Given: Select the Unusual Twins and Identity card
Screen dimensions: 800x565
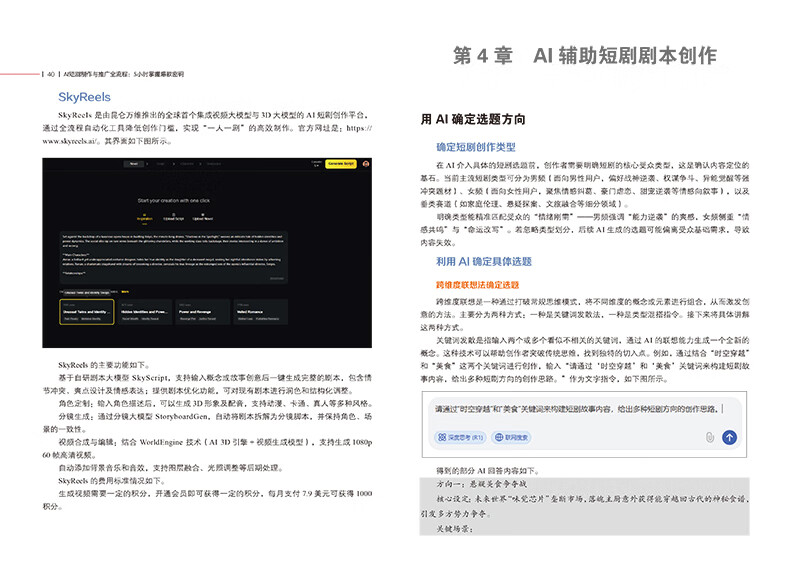Looking at the screenshot, I should [87, 314].
